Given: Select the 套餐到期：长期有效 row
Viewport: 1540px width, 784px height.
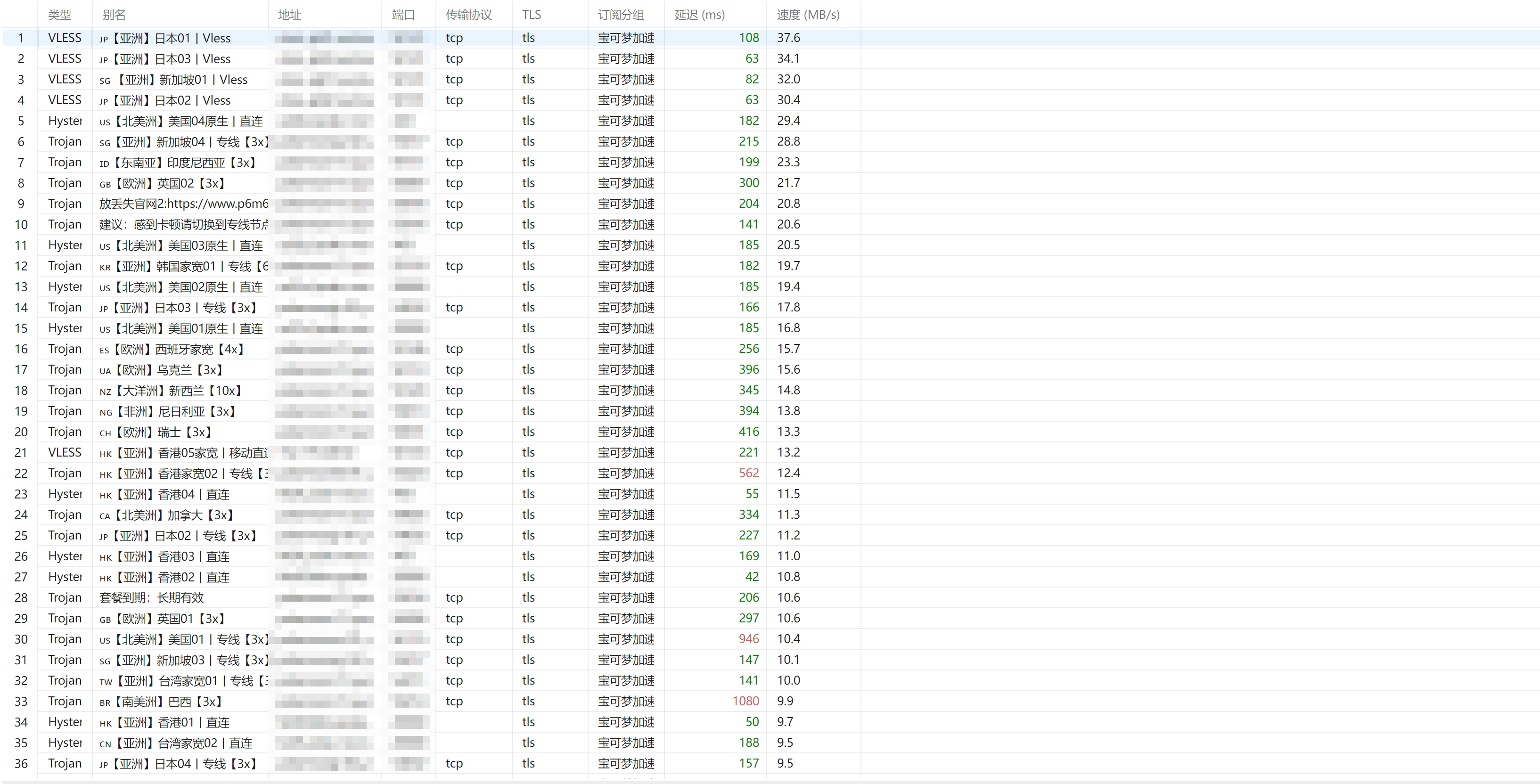Looking at the screenshot, I should coord(770,597).
